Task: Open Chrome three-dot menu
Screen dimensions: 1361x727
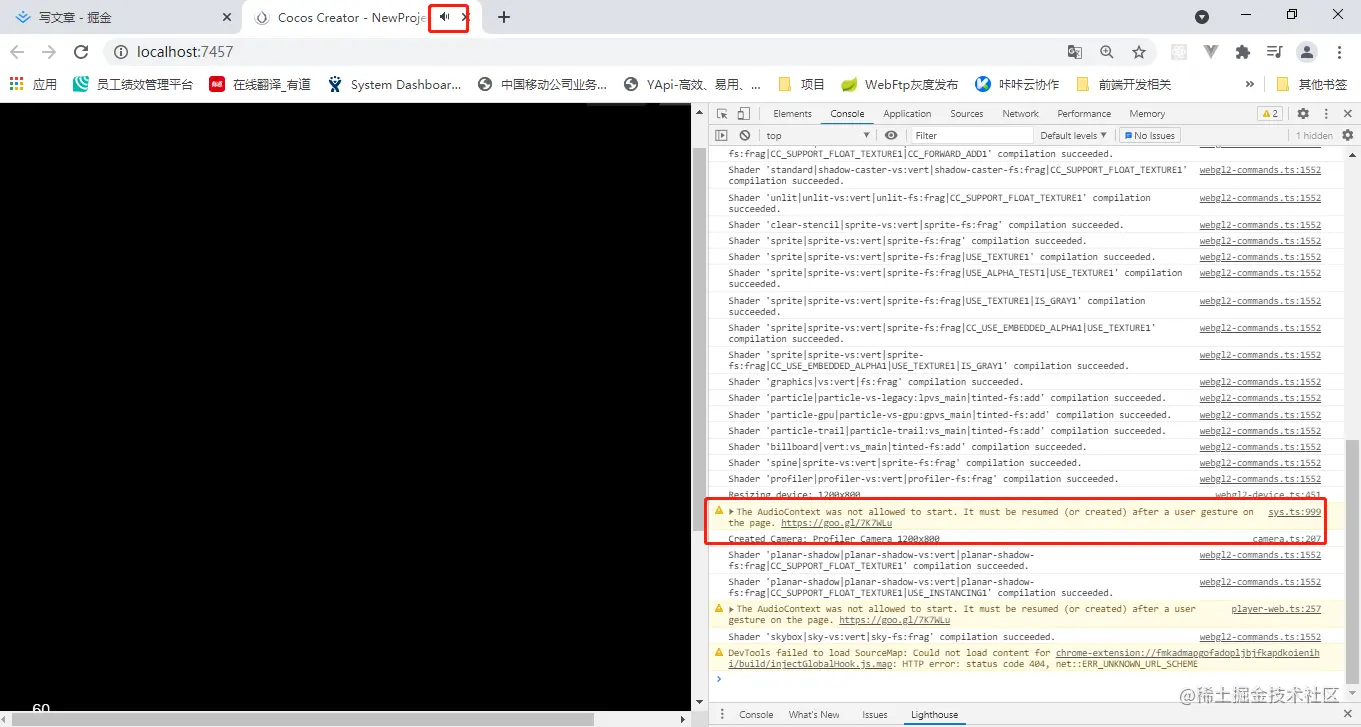Action: (x=1340, y=52)
